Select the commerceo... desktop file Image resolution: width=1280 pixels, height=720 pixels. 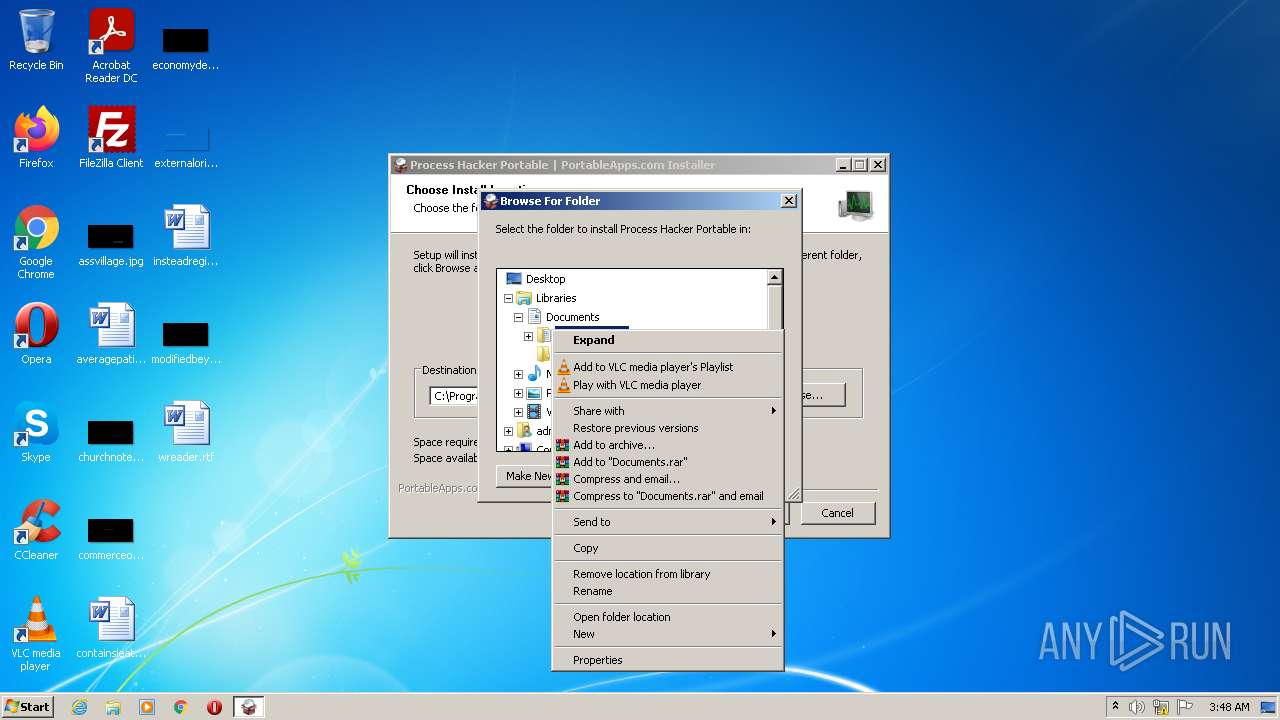pyautogui.click(x=111, y=538)
